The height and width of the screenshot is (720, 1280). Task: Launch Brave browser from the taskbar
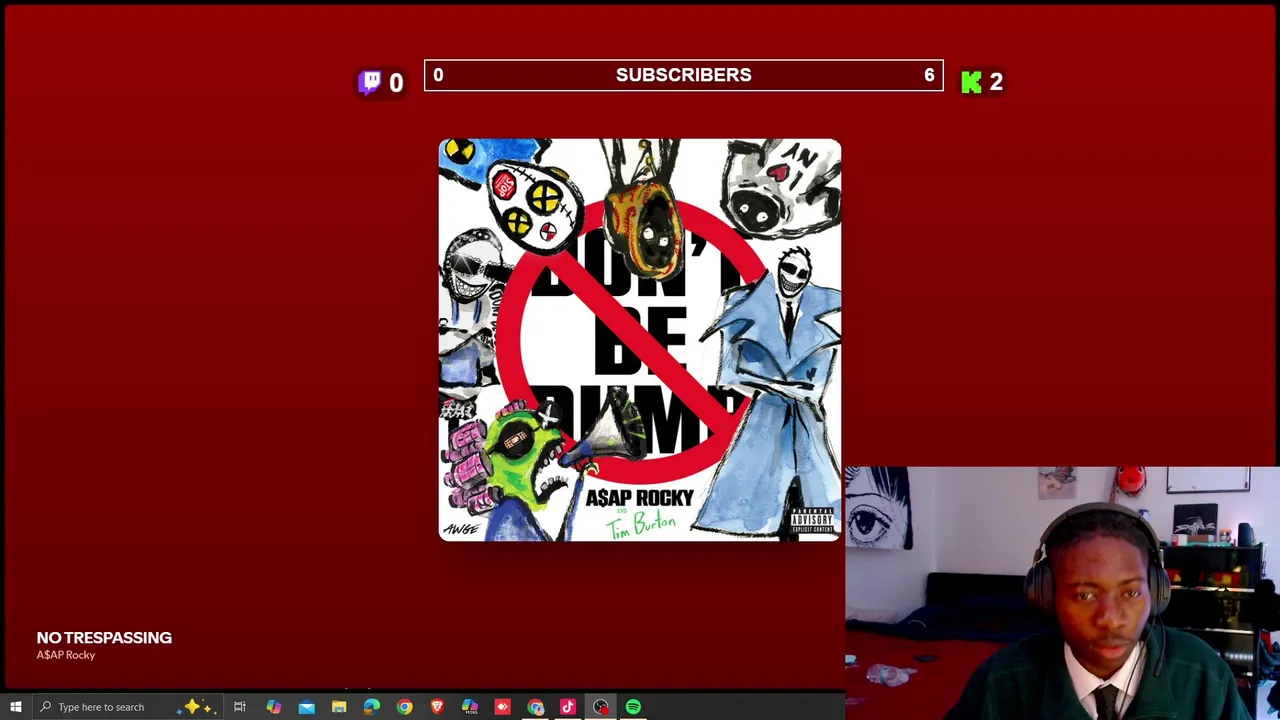point(437,707)
